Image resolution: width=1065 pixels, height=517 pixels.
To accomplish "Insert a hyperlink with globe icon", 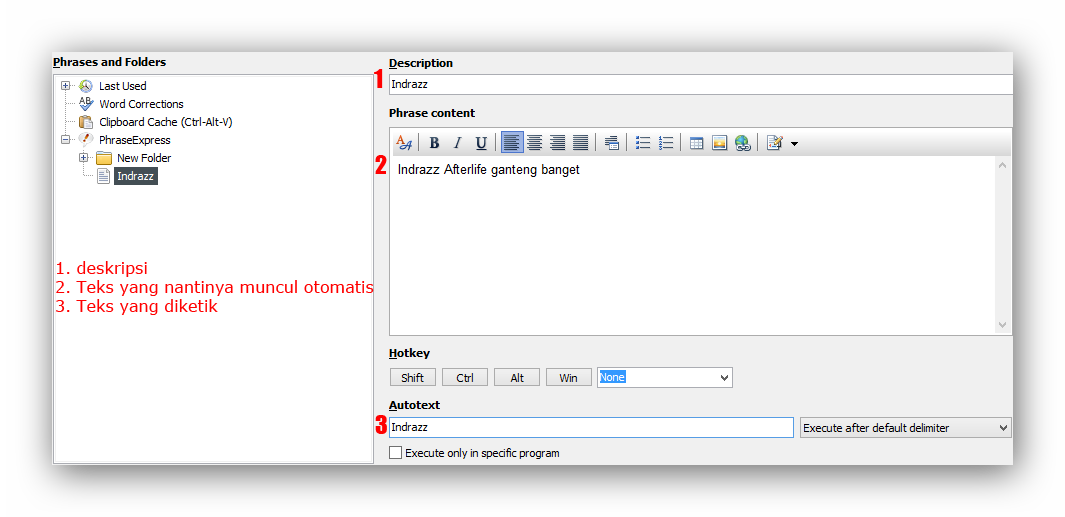I will [x=742, y=143].
